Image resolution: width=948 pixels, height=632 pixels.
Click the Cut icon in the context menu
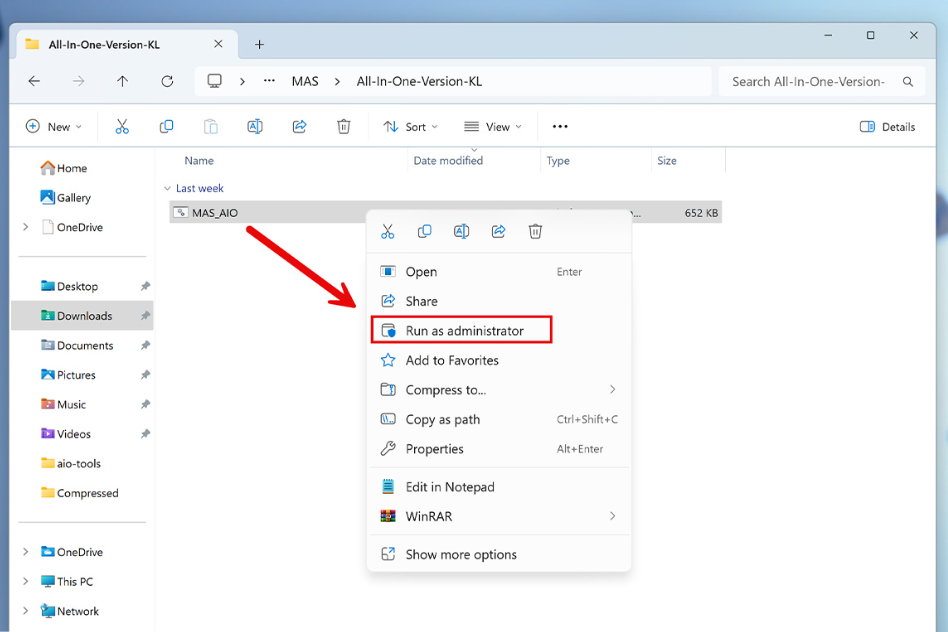coord(387,232)
